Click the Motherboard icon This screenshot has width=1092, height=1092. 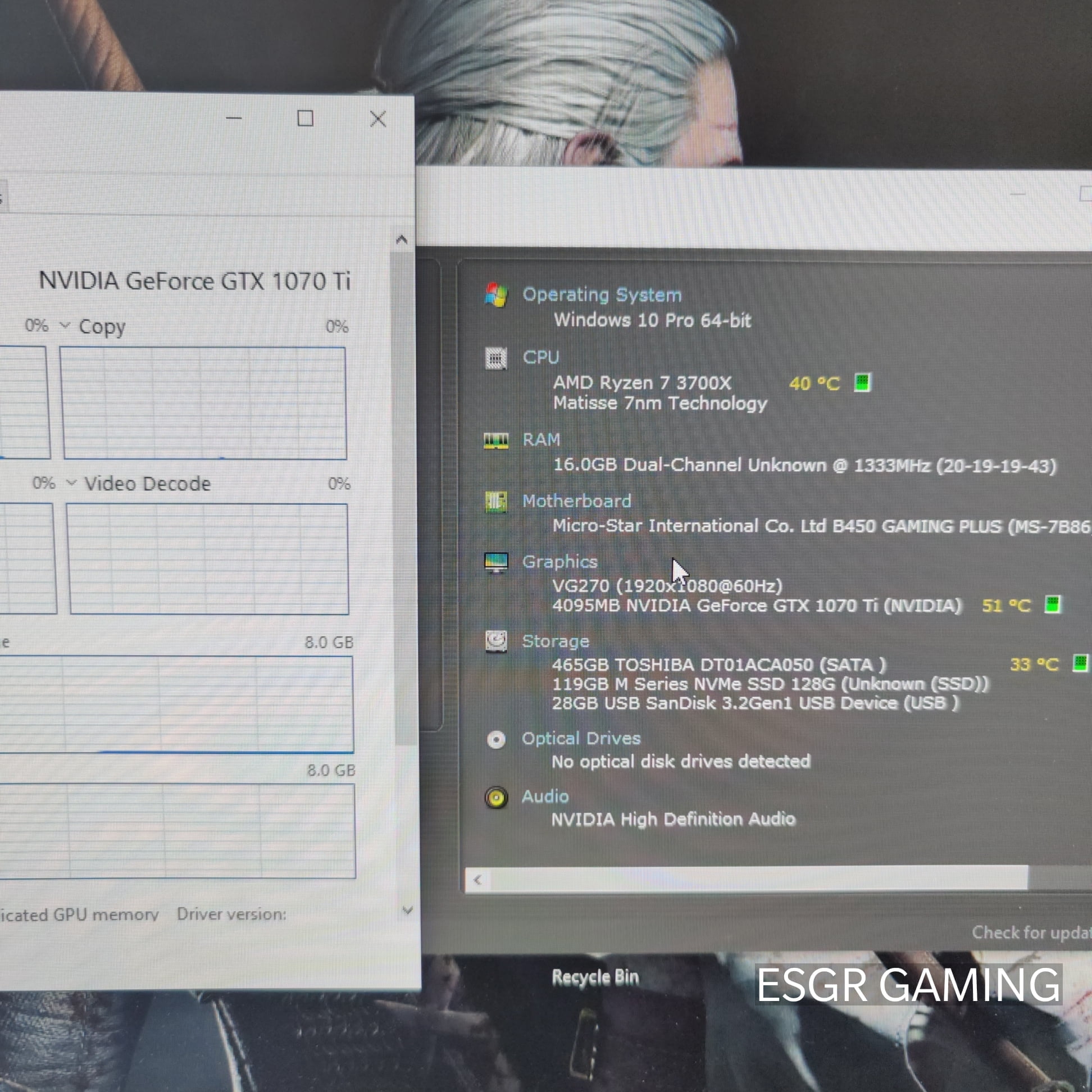(x=495, y=502)
